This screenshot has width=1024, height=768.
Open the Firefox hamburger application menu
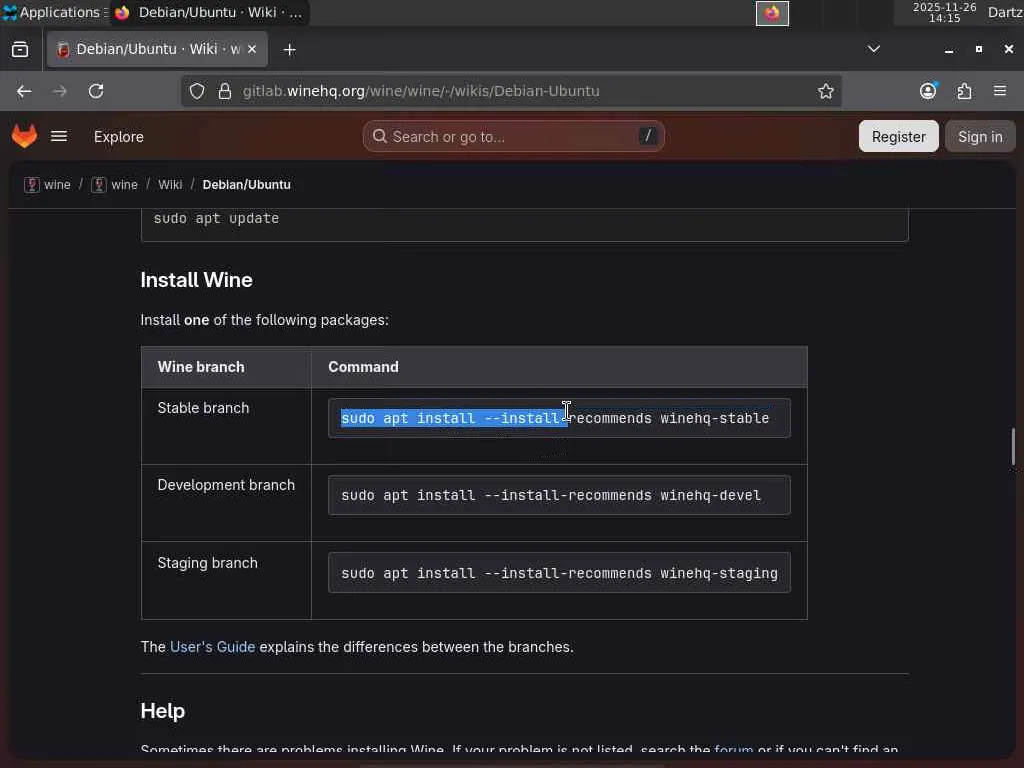tap(1000, 91)
